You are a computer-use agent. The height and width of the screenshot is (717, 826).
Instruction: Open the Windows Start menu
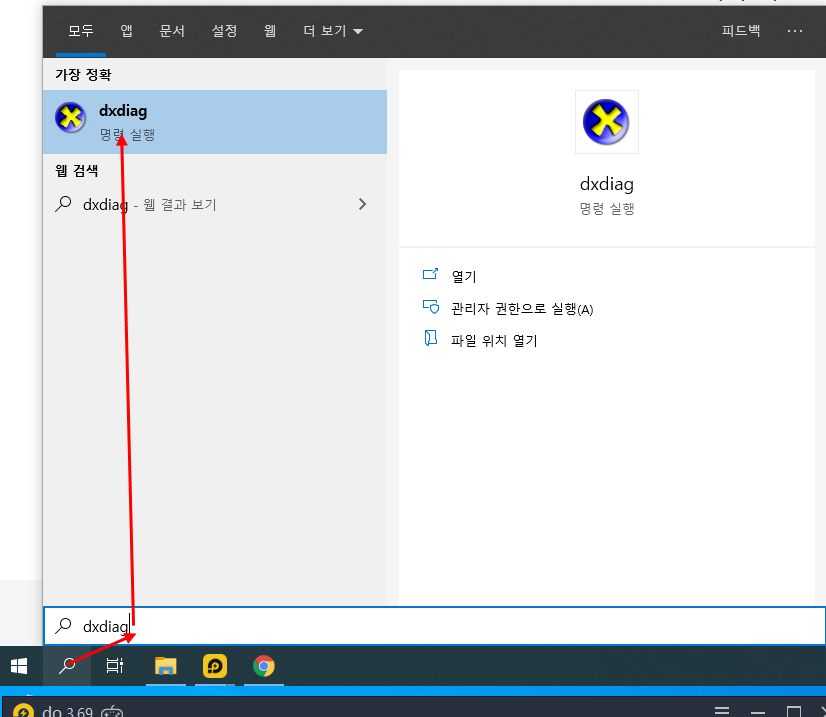click(x=19, y=666)
